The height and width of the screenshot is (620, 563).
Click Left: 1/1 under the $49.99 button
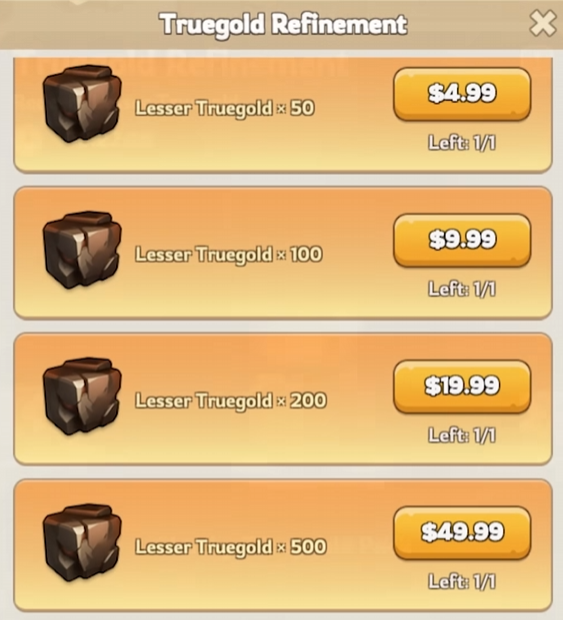[x=462, y=582]
